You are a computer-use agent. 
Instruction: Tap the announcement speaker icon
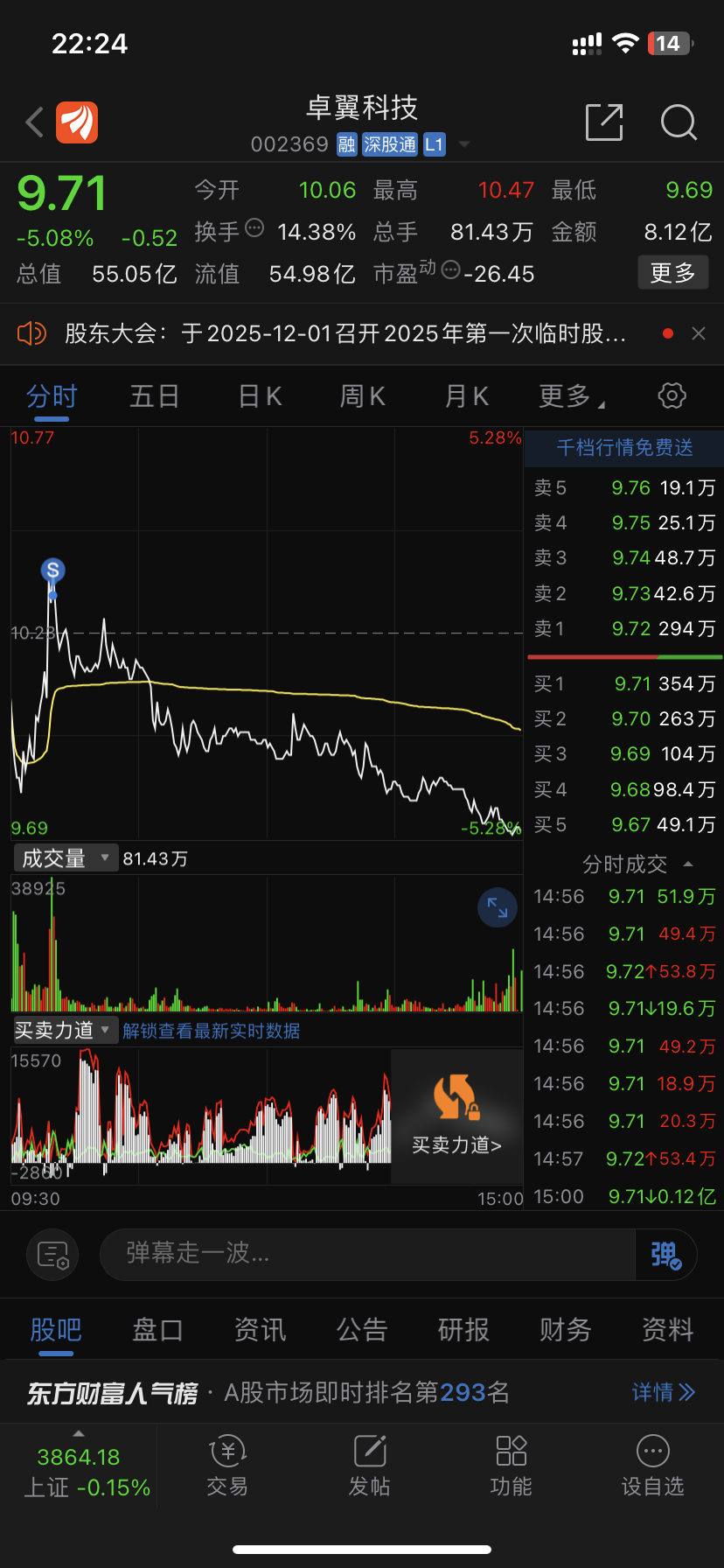point(31,333)
